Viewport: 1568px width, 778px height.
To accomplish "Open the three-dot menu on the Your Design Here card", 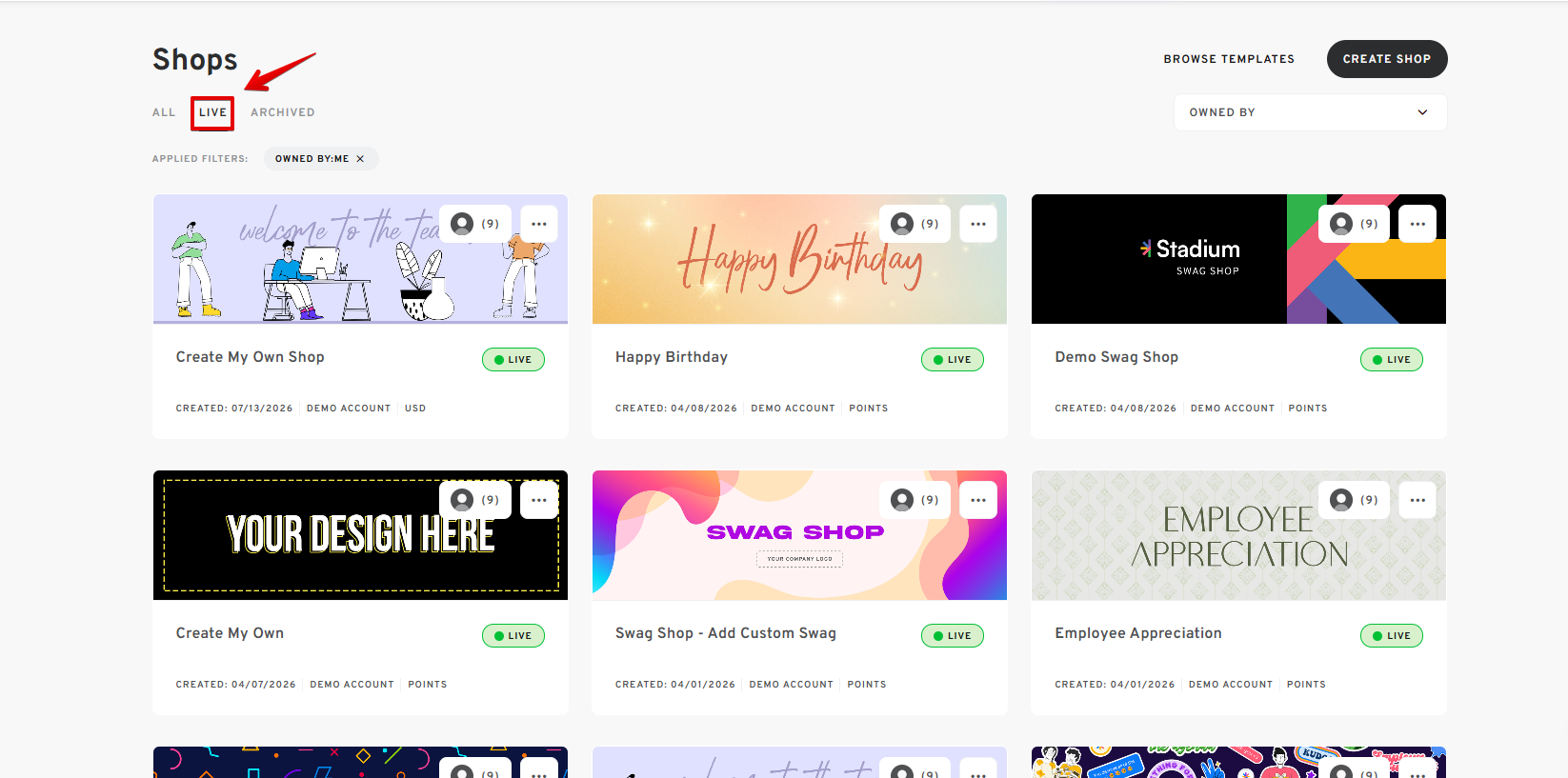I will [x=539, y=500].
